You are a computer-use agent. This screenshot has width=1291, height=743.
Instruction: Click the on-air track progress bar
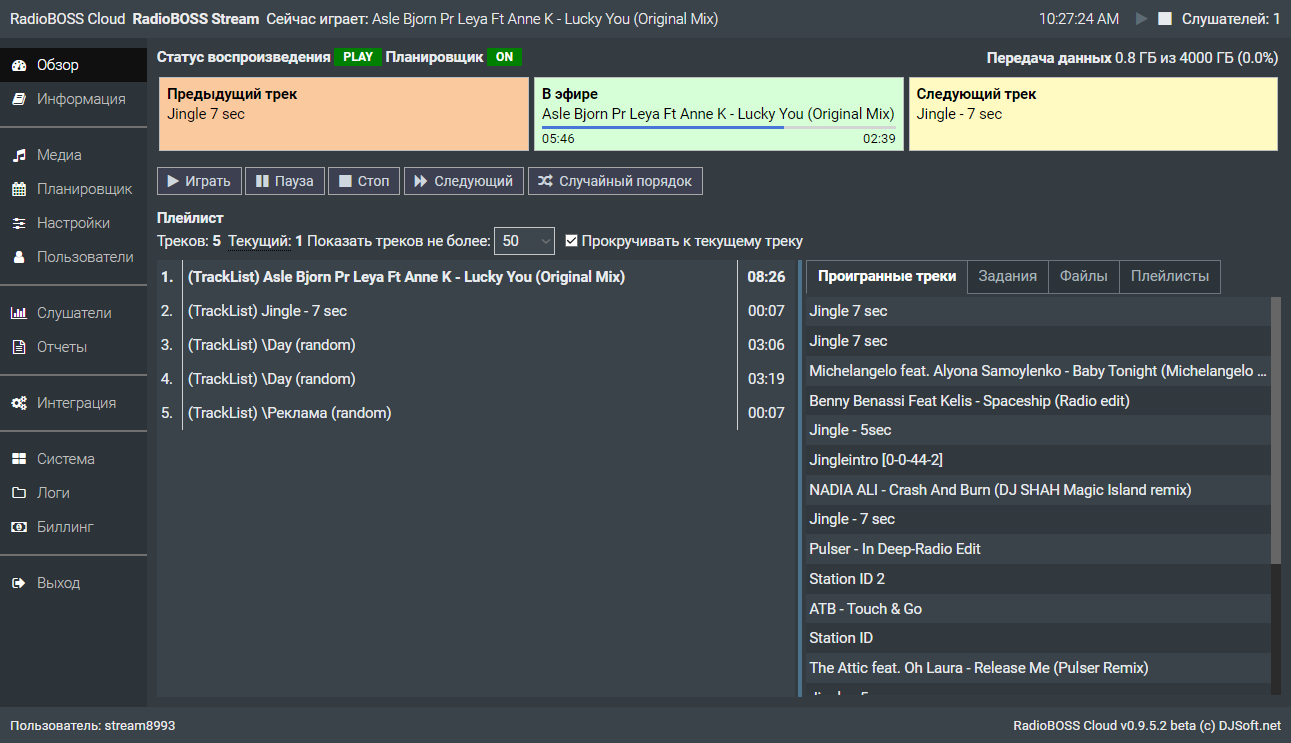(718, 127)
